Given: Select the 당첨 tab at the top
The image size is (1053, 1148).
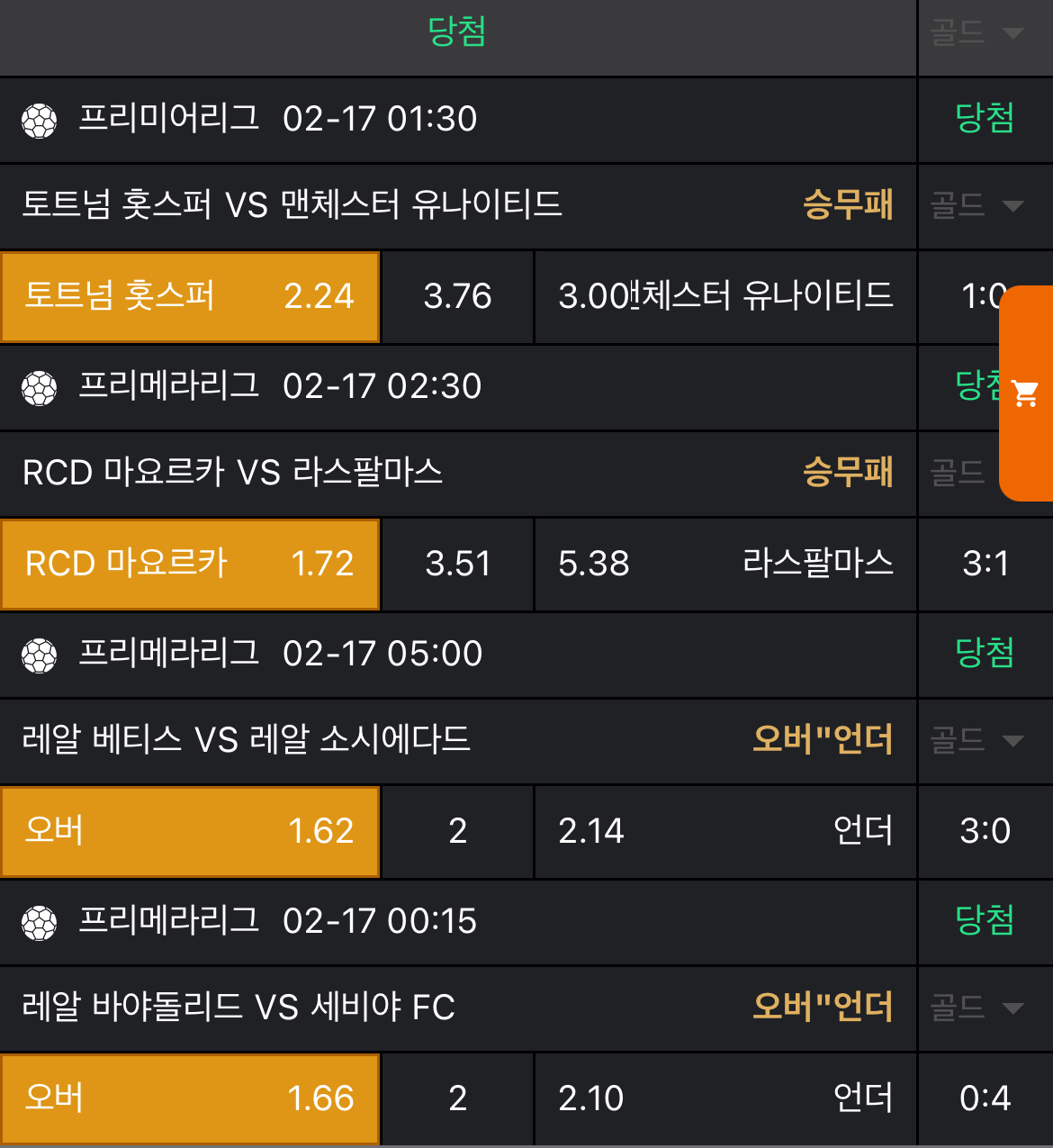Looking at the screenshot, I should point(457,32).
